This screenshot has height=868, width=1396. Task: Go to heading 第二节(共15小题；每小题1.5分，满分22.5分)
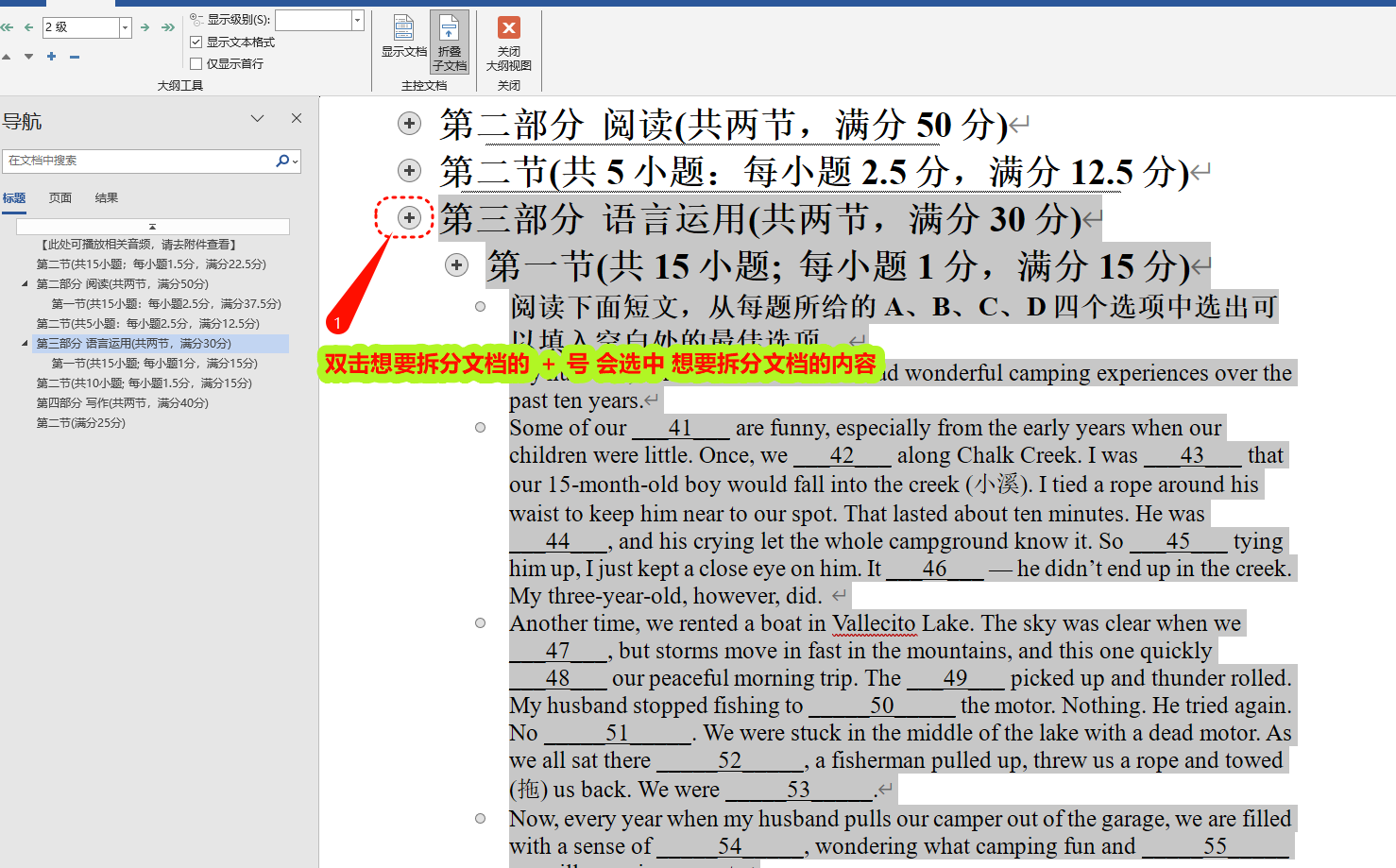coord(151,264)
